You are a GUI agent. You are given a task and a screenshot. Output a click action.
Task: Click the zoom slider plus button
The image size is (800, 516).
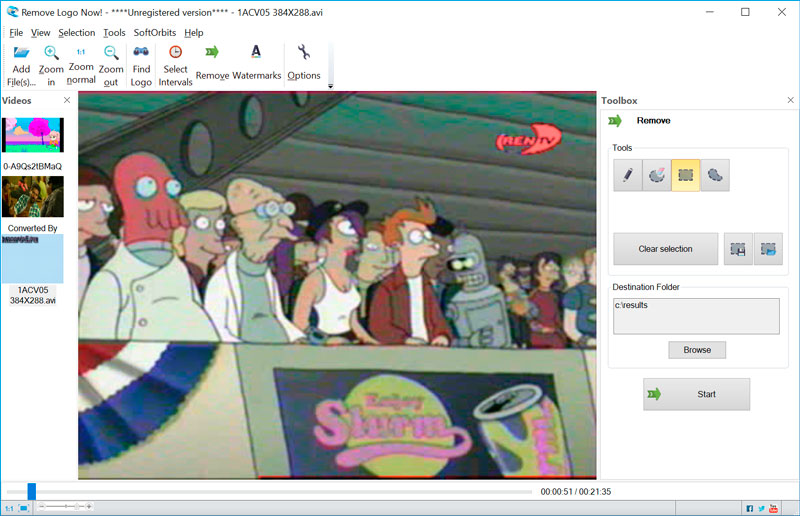tap(89, 507)
